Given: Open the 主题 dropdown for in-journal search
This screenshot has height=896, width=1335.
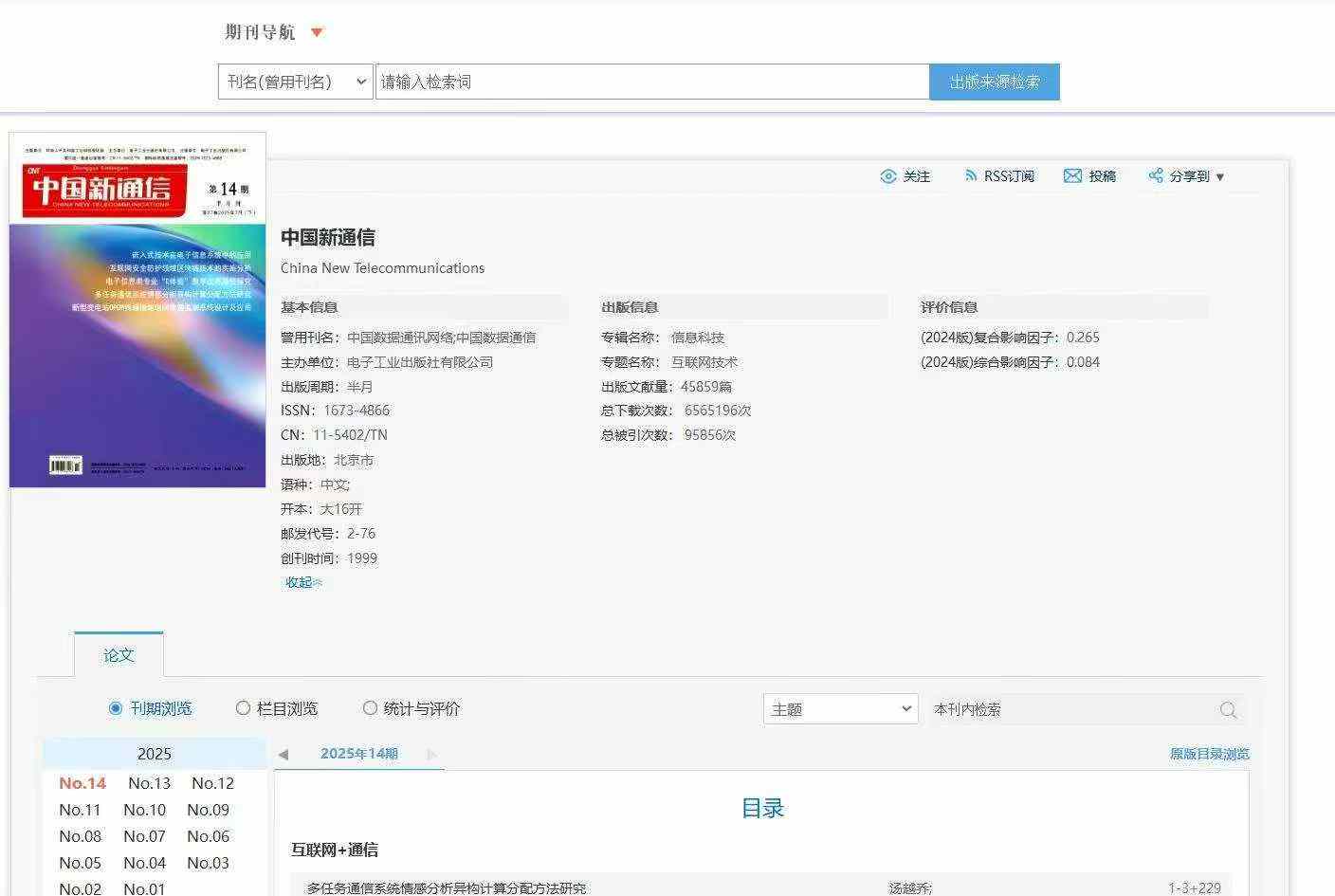Looking at the screenshot, I should (x=840, y=709).
